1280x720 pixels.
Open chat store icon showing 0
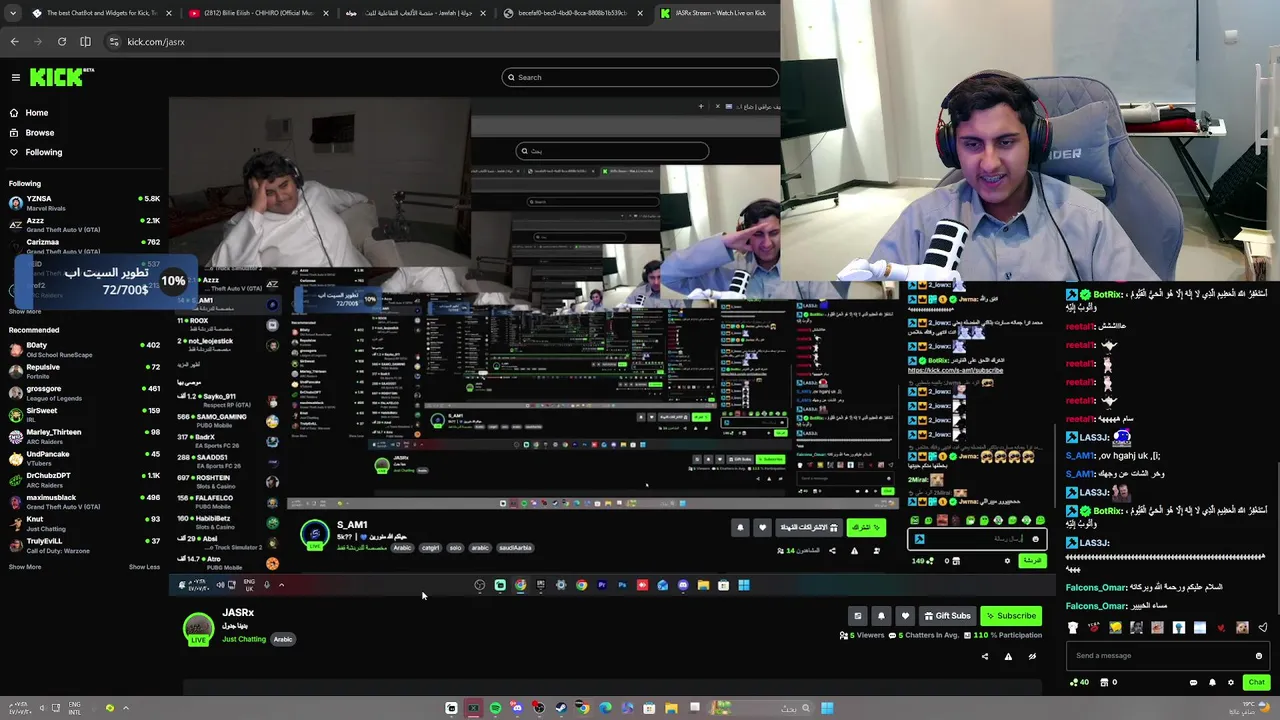click(1108, 682)
